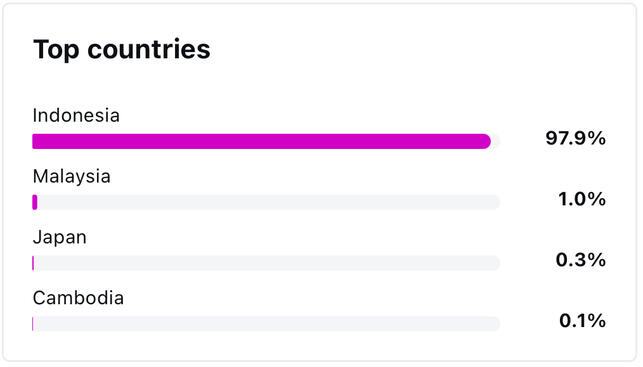This screenshot has width=643, height=367.
Task: Click the tiny magenta Japan bar fill
Action: point(33,263)
